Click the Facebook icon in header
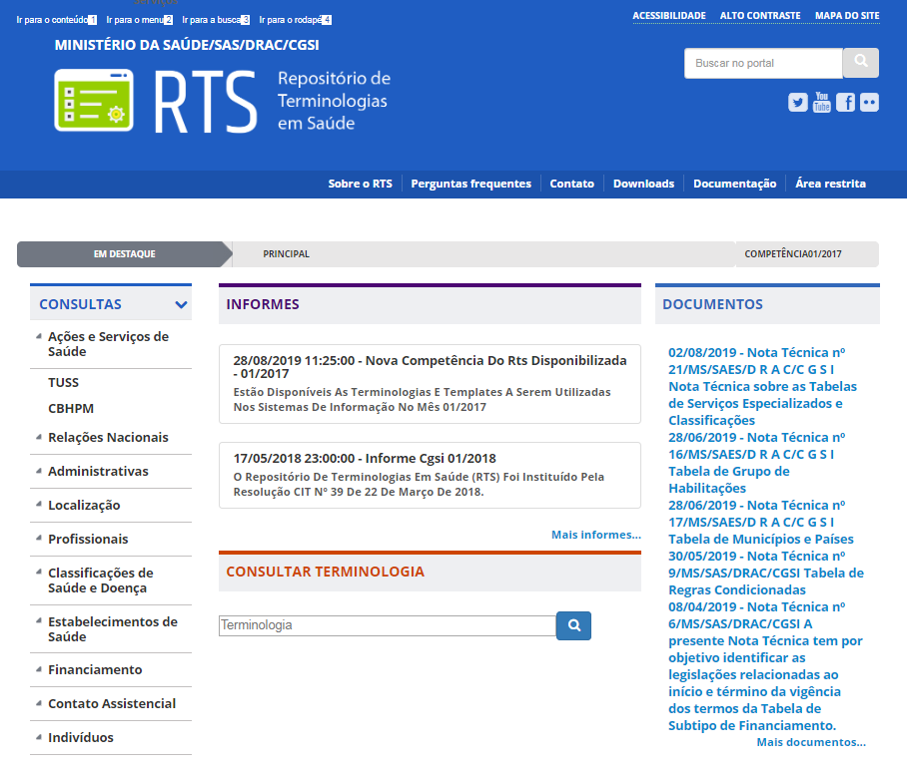907x772 pixels. [x=845, y=102]
